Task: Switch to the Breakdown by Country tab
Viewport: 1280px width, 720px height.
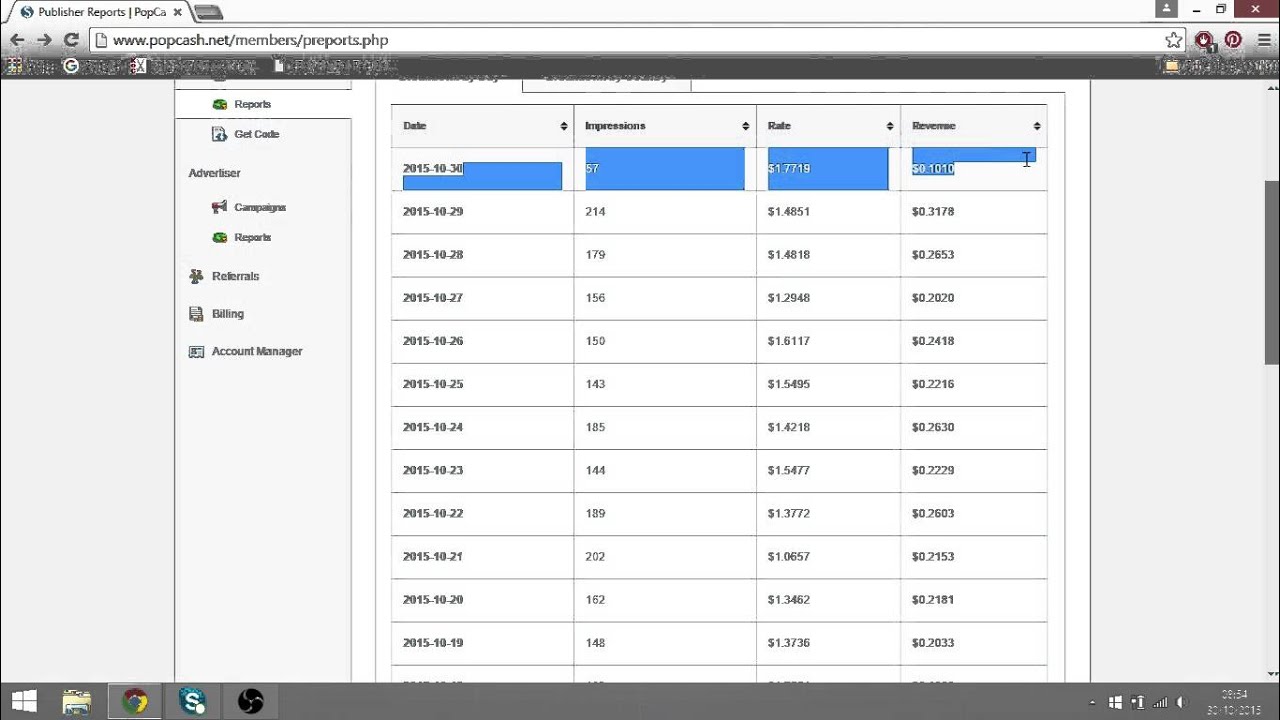Action: [x=605, y=75]
